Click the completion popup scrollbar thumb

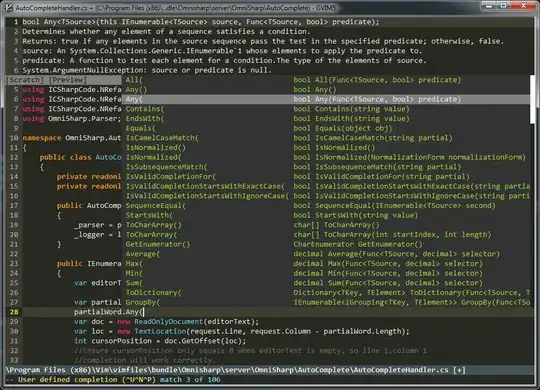tap(532, 99)
